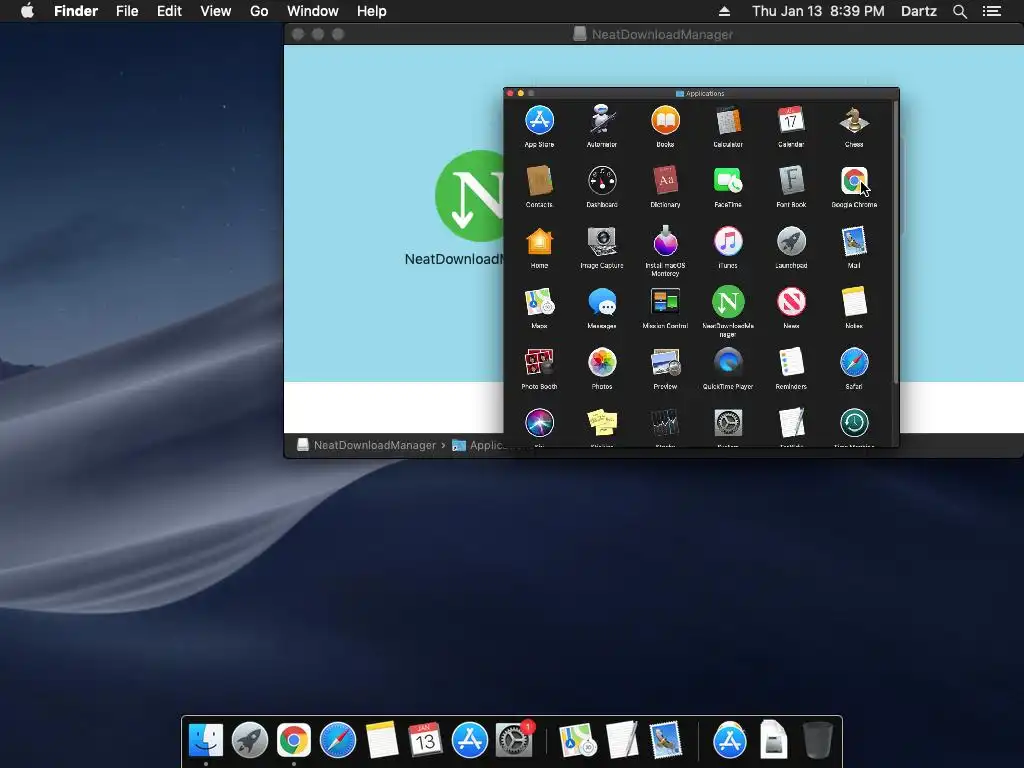
Task: Click the Reminders app icon
Action: 791,362
